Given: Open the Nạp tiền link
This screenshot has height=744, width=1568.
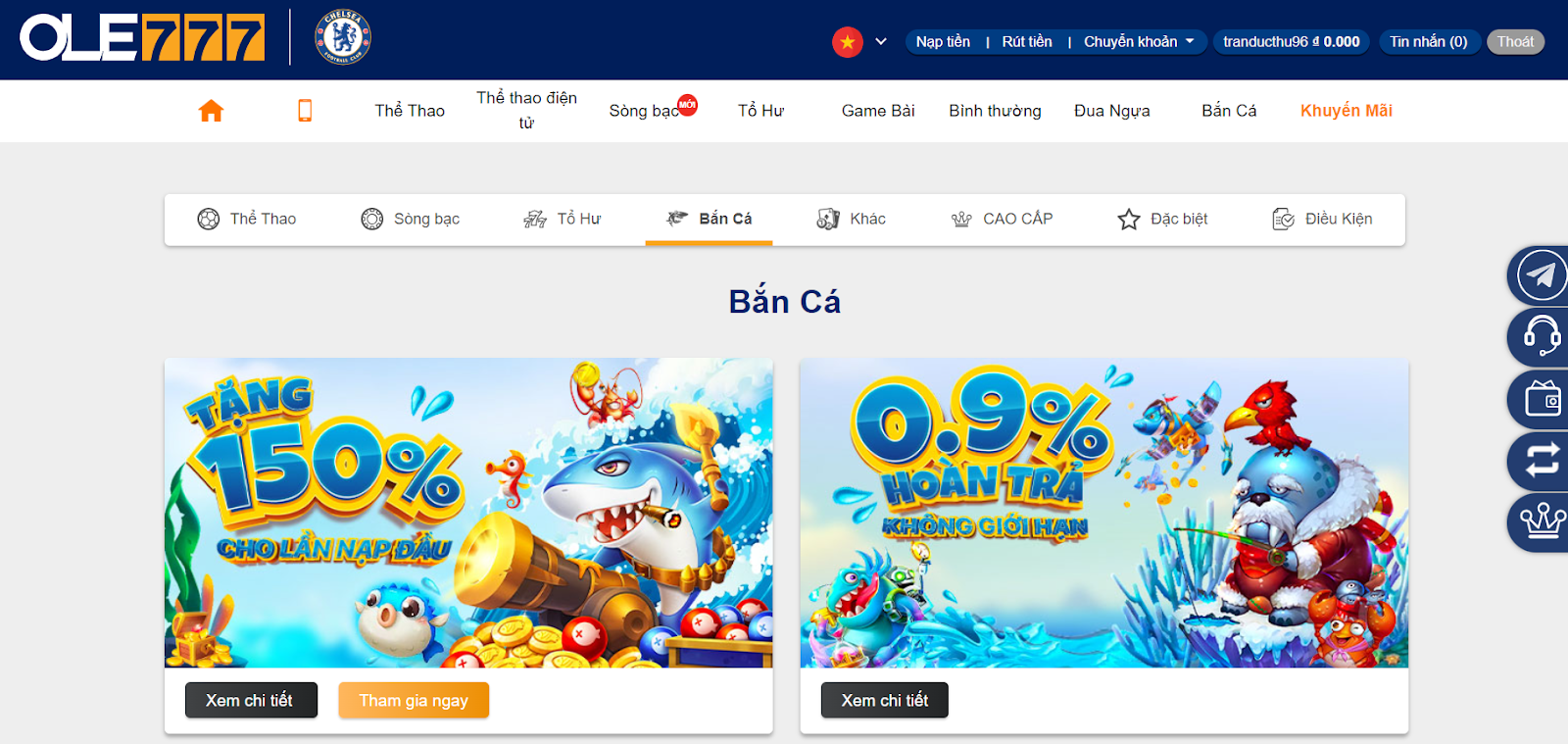Looking at the screenshot, I should point(943,42).
